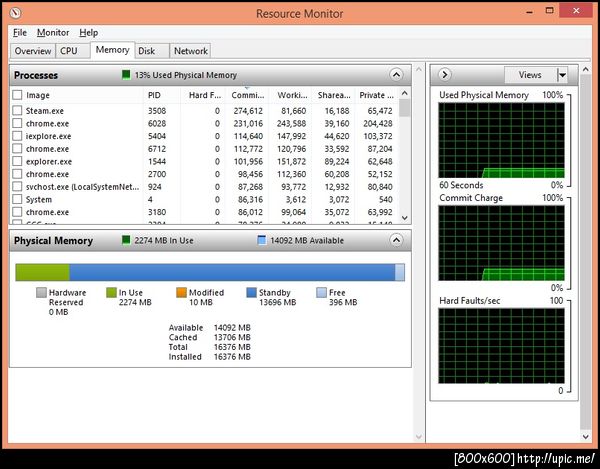
Task: Check the select-all Image header checkbox
Action: (x=17, y=95)
